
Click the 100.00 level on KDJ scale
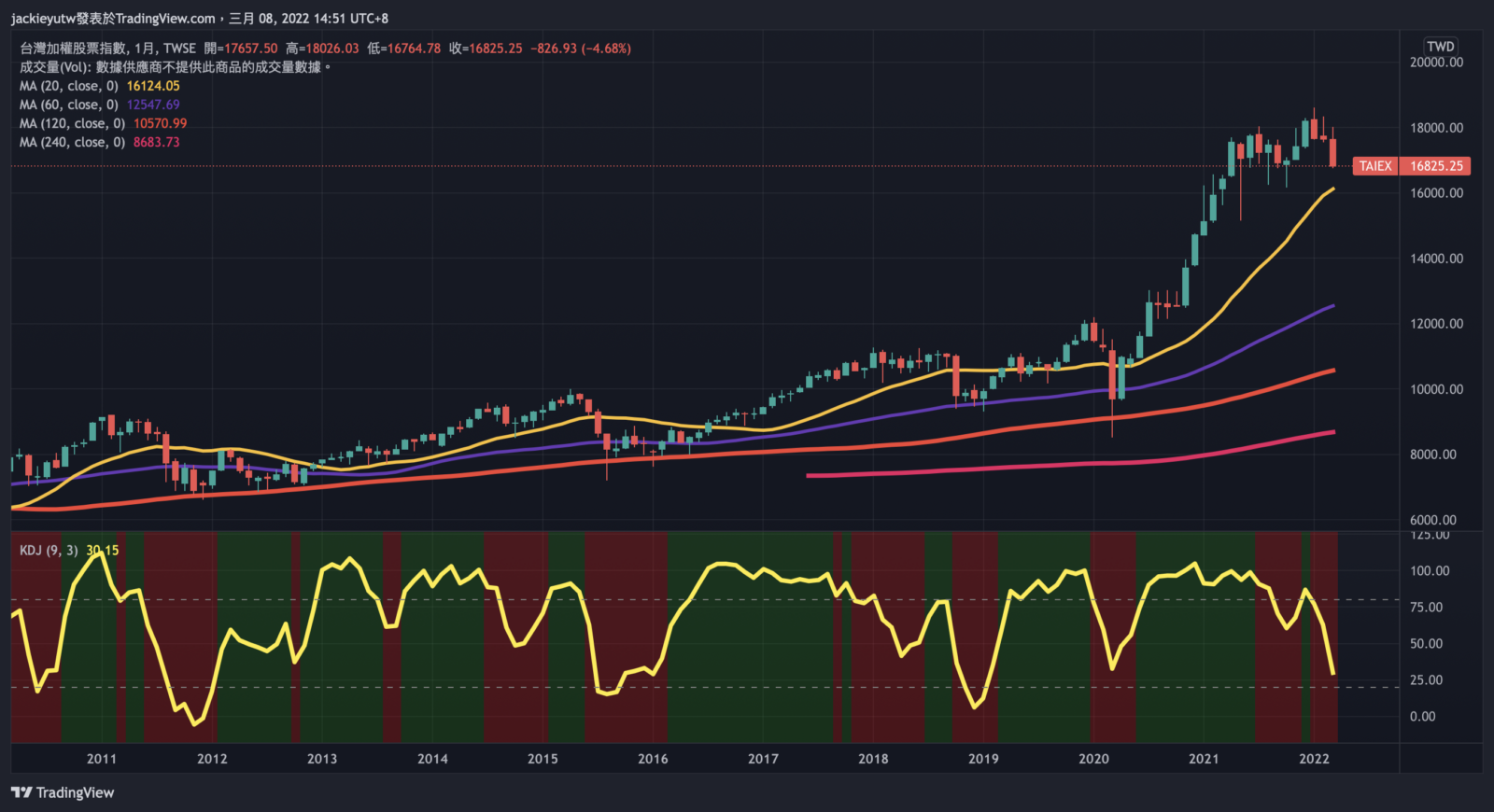point(1429,570)
